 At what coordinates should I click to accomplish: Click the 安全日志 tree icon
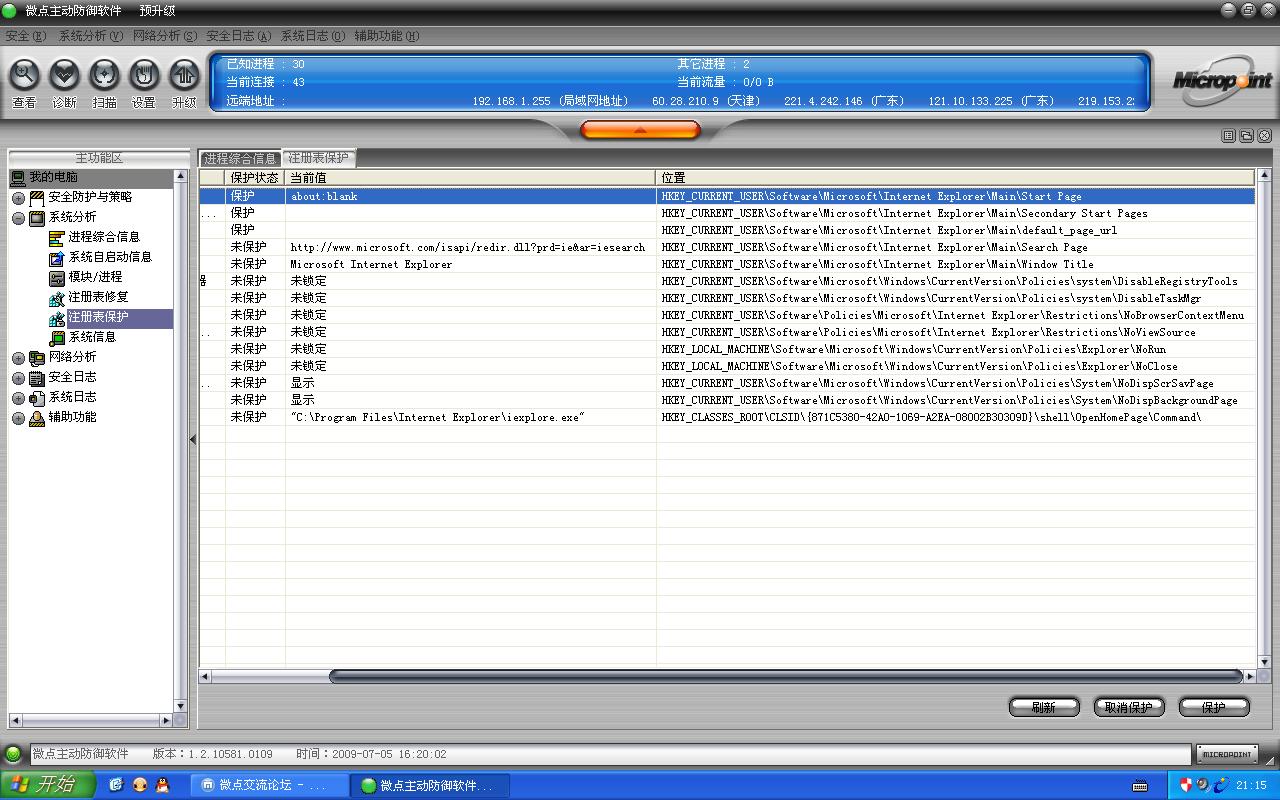tap(37, 378)
